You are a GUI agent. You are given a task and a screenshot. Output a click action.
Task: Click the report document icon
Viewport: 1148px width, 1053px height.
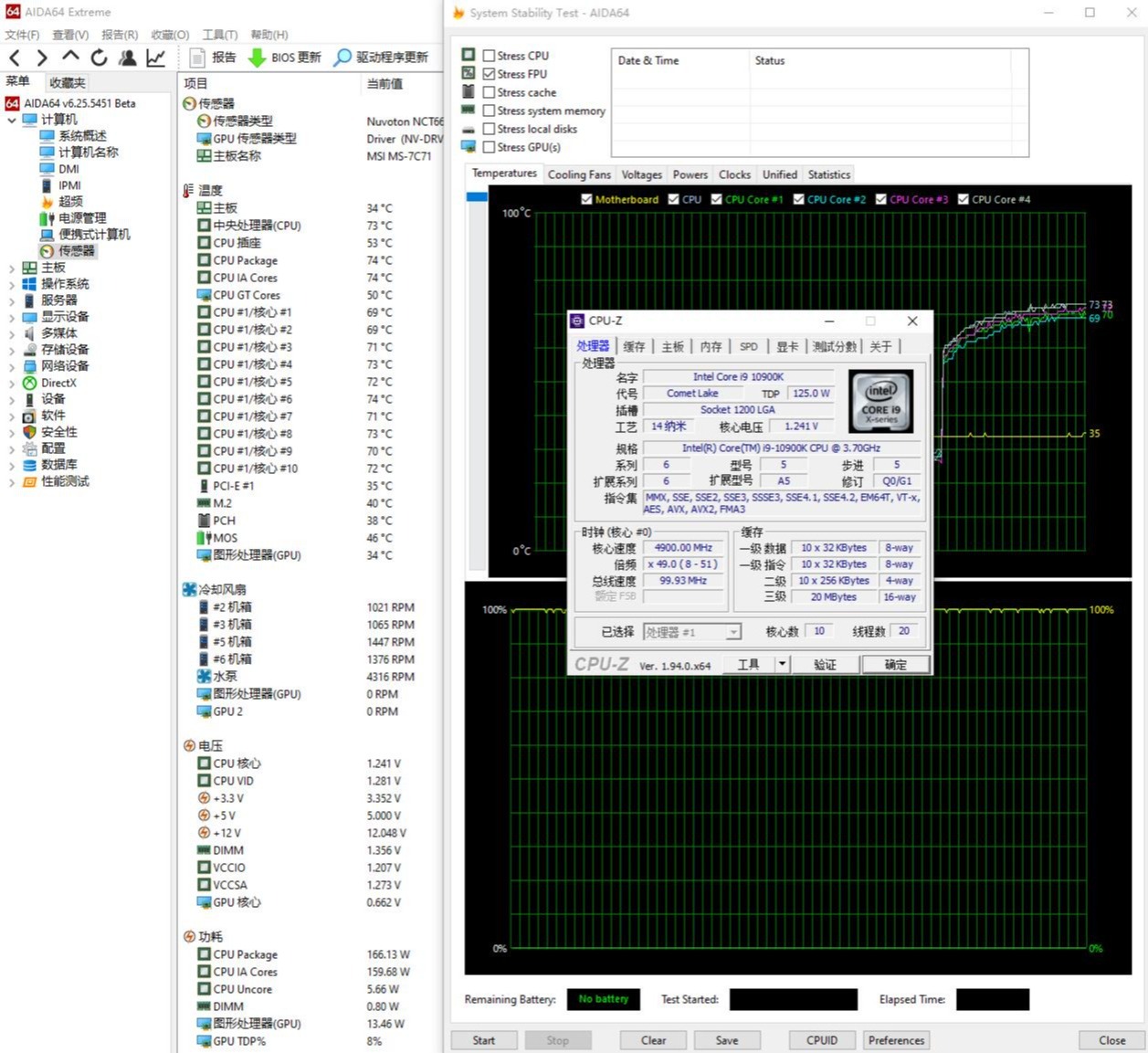tap(196, 58)
